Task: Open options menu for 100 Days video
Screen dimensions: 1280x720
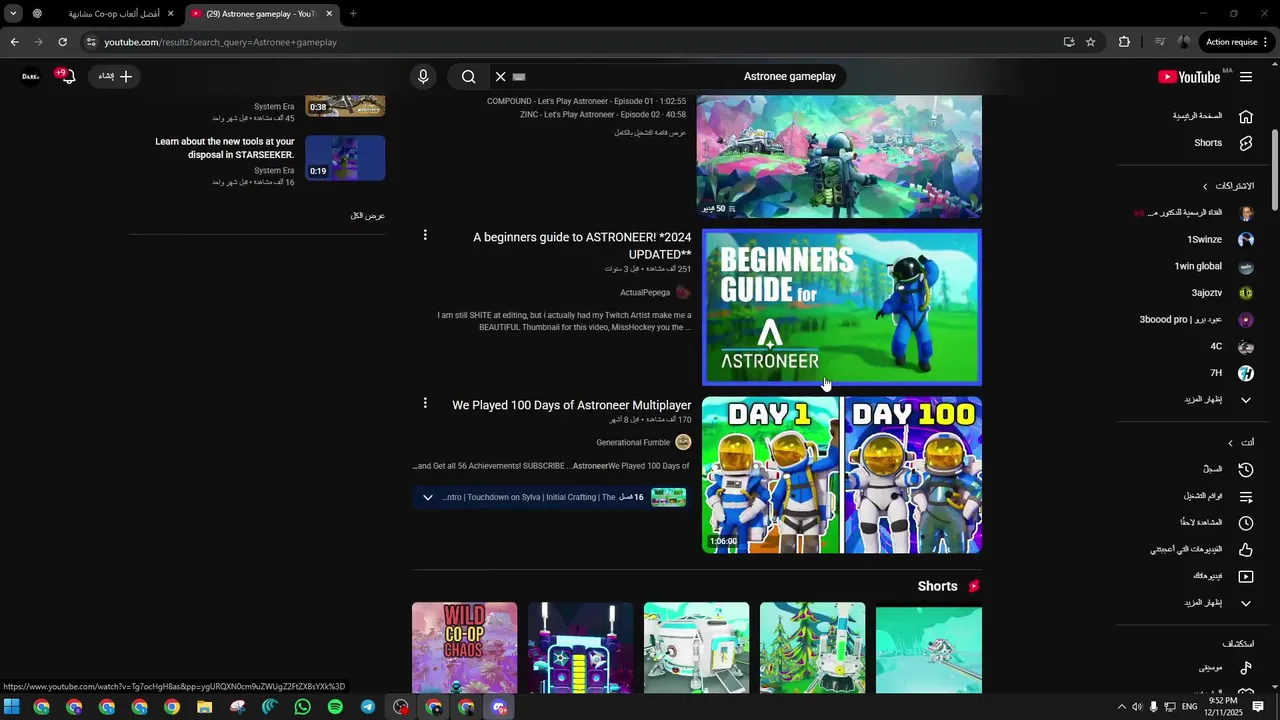Action: tap(425, 403)
